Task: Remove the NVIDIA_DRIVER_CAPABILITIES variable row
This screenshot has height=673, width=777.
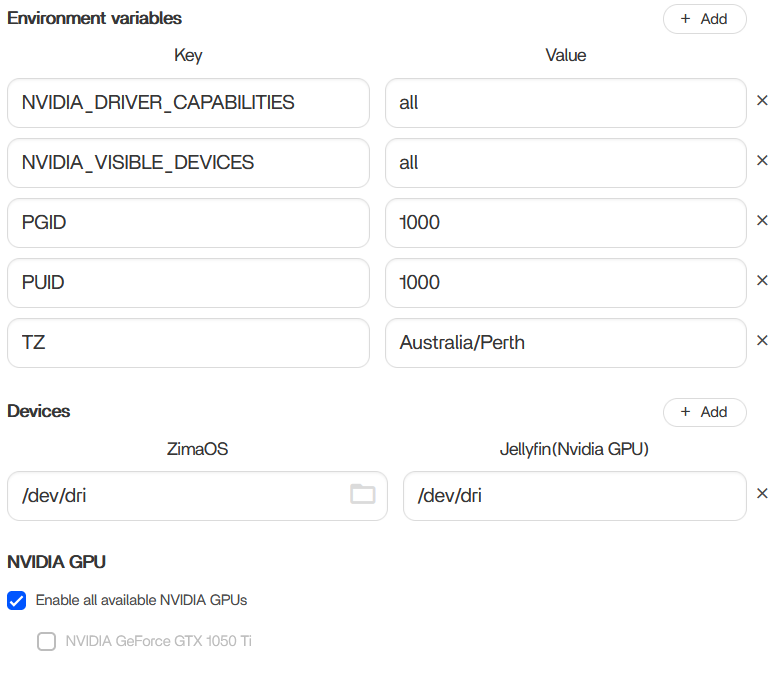Action: [x=761, y=101]
